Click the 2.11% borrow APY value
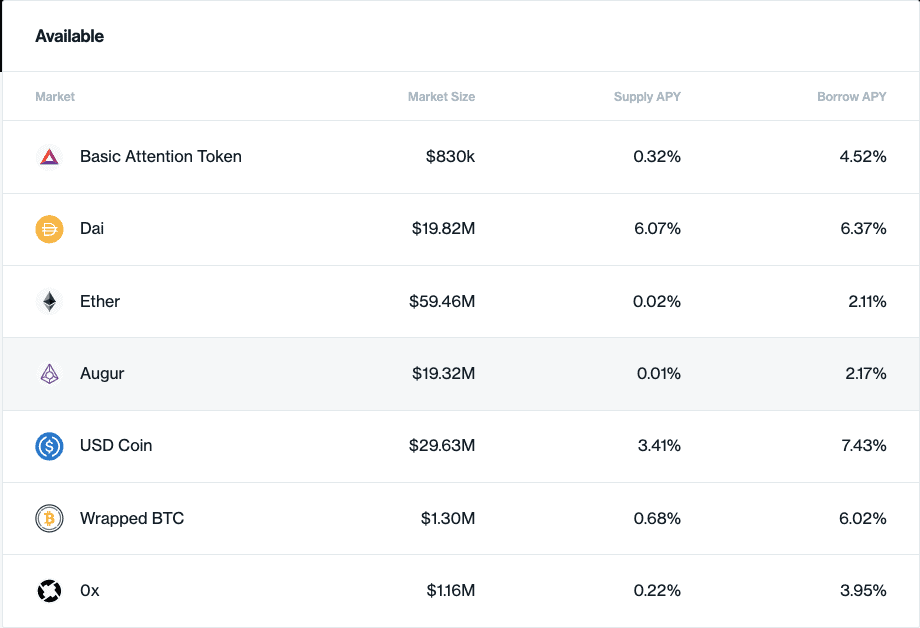Viewport: 920px width, 628px height. [x=867, y=302]
